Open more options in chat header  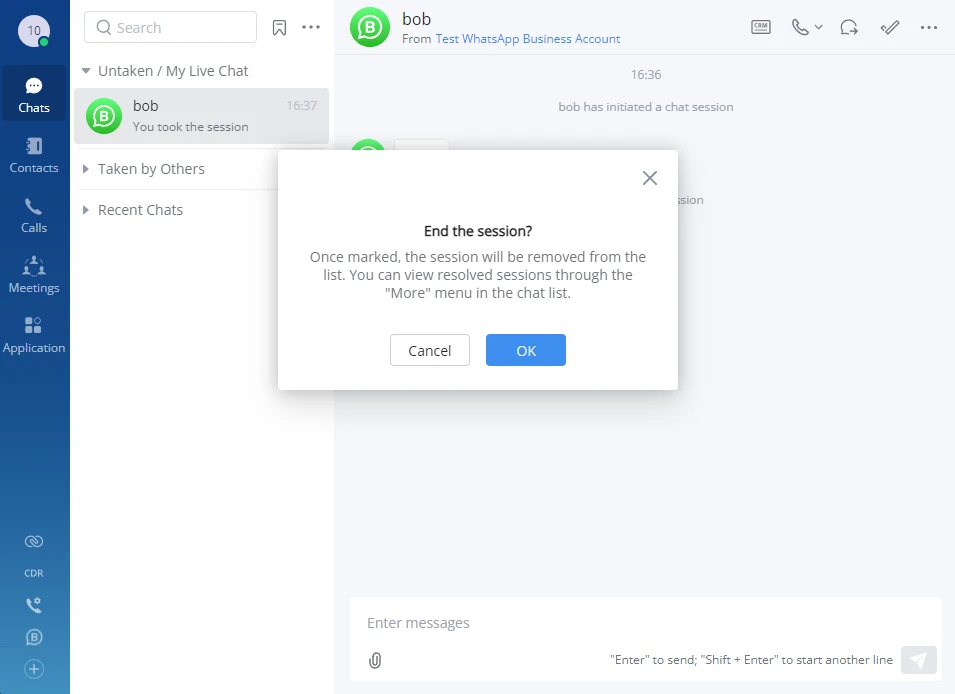coord(929,27)
